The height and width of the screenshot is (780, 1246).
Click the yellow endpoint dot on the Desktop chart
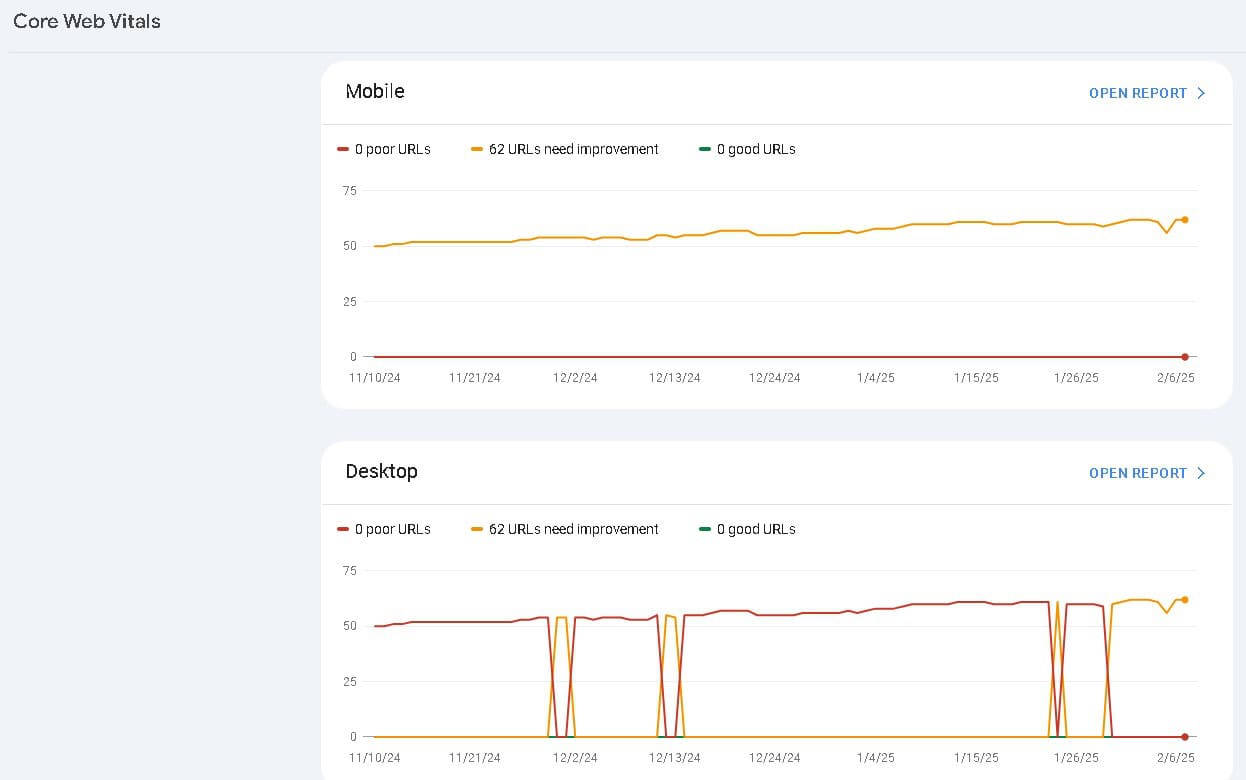click(x=1185, y=600)
